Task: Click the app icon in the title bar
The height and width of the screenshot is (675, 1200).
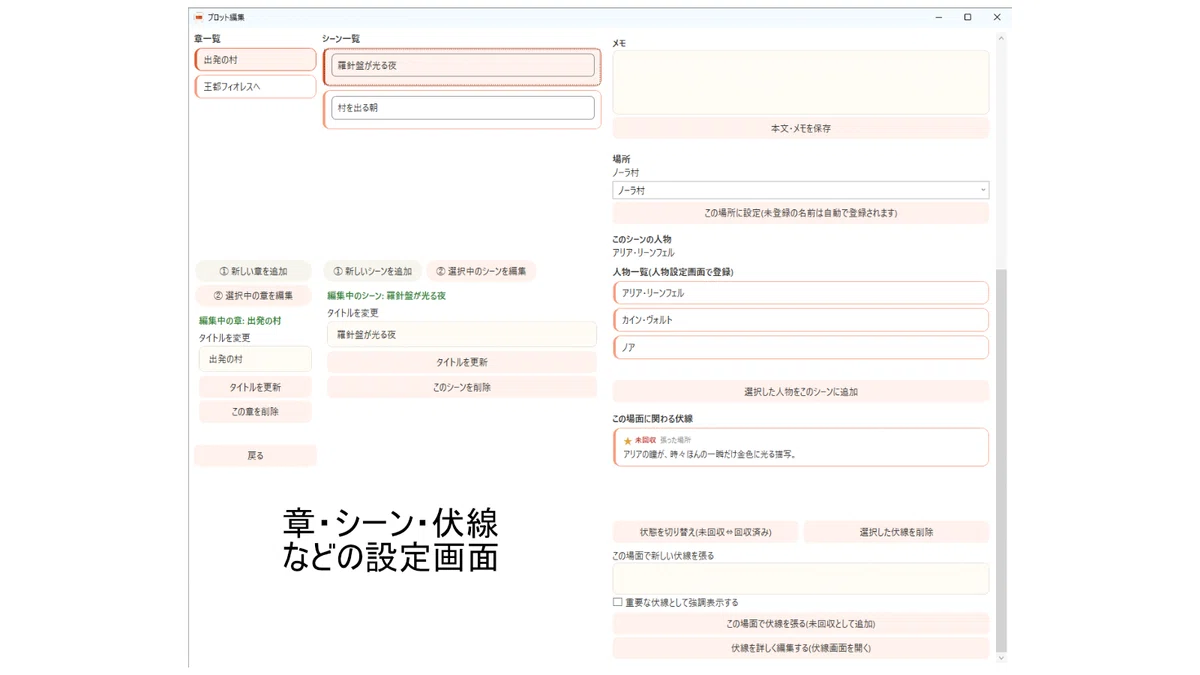Action: (x=199, y=17)
